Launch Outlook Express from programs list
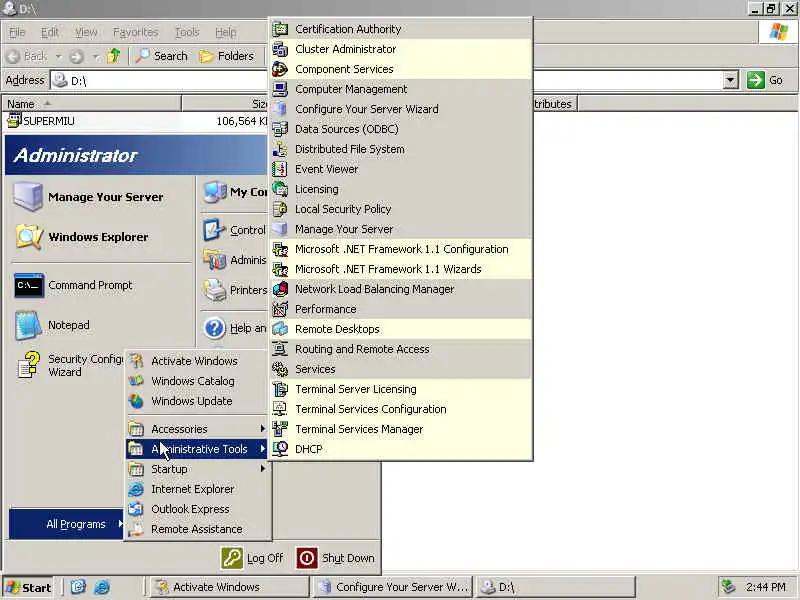 pyautogui.click(x=197, y=509)
